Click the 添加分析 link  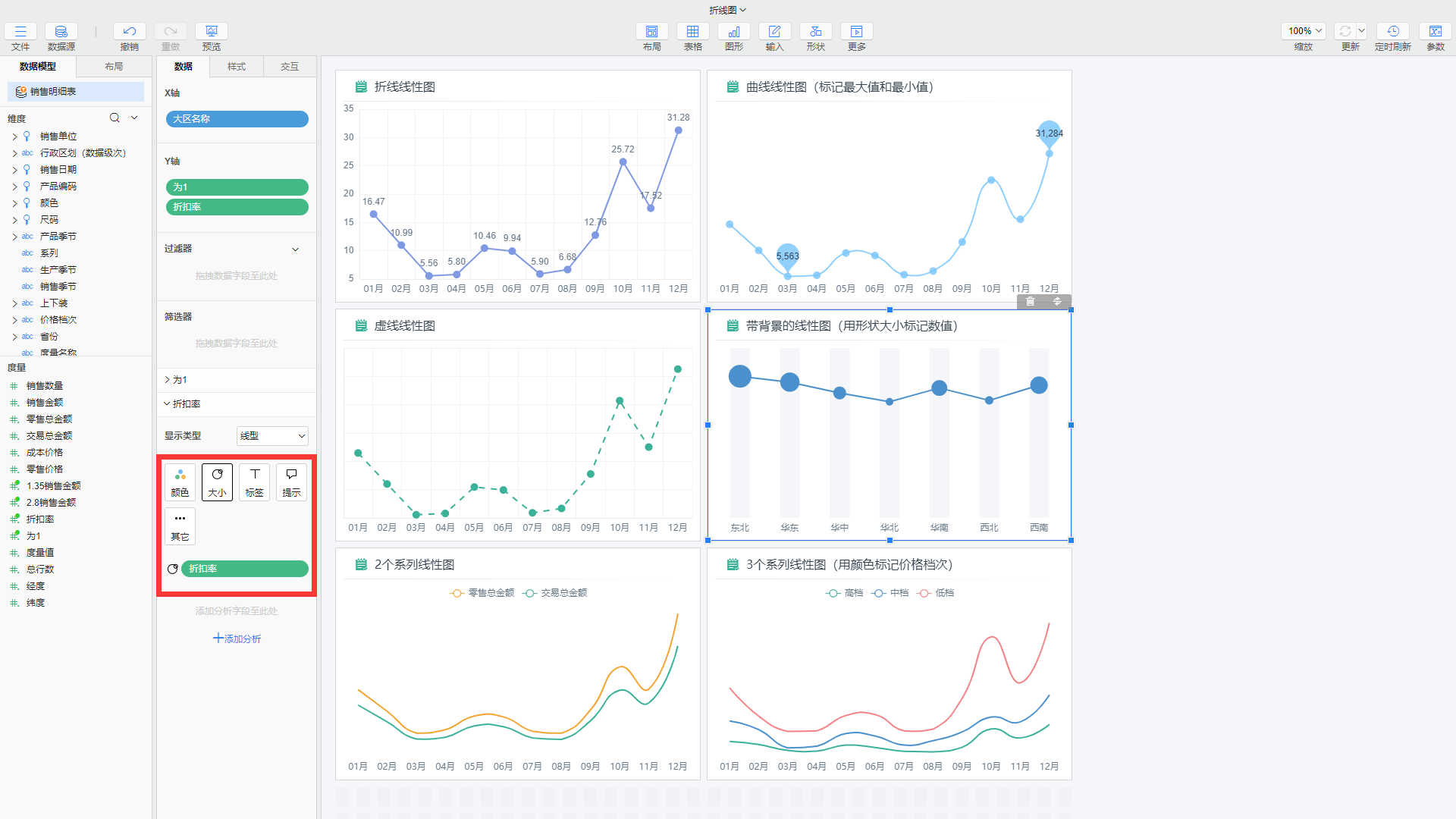point(237,639)
